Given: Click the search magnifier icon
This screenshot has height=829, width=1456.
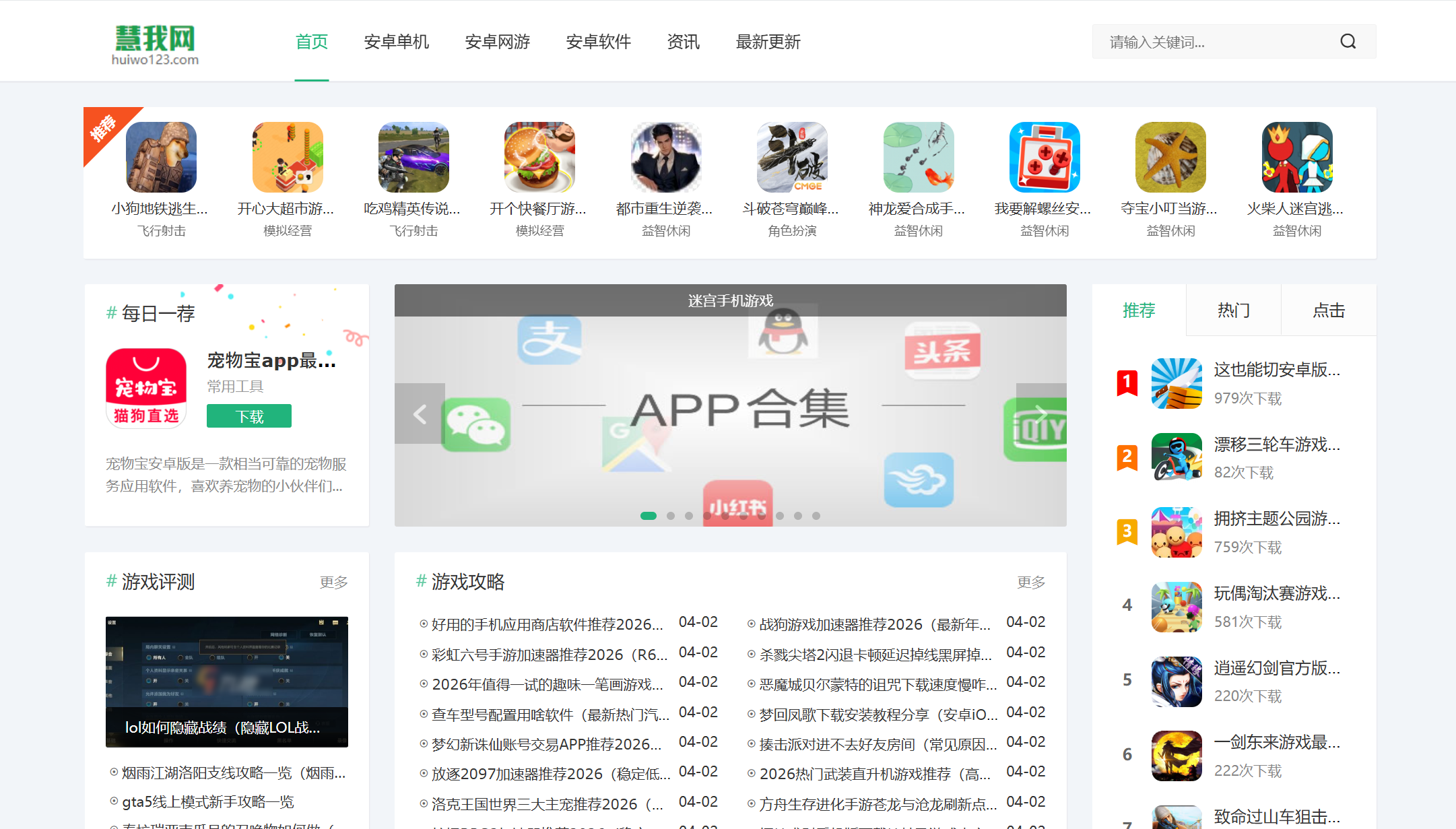Looking at the screenshot, I should (x=1348, y=41).
